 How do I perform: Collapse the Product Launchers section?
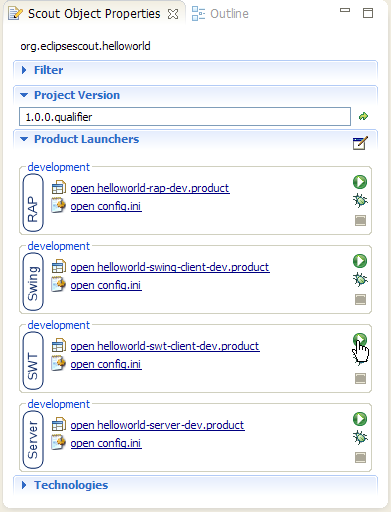[x=24, y=139]
